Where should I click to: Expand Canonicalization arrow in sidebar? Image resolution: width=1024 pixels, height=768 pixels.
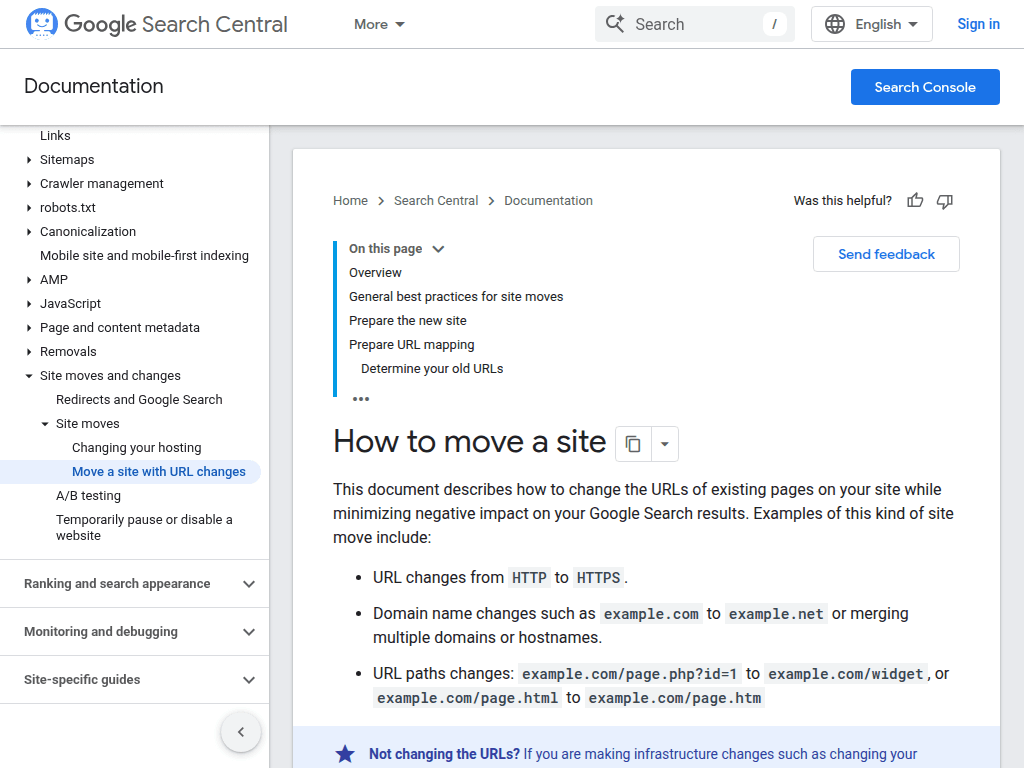(x=29, y=232)
